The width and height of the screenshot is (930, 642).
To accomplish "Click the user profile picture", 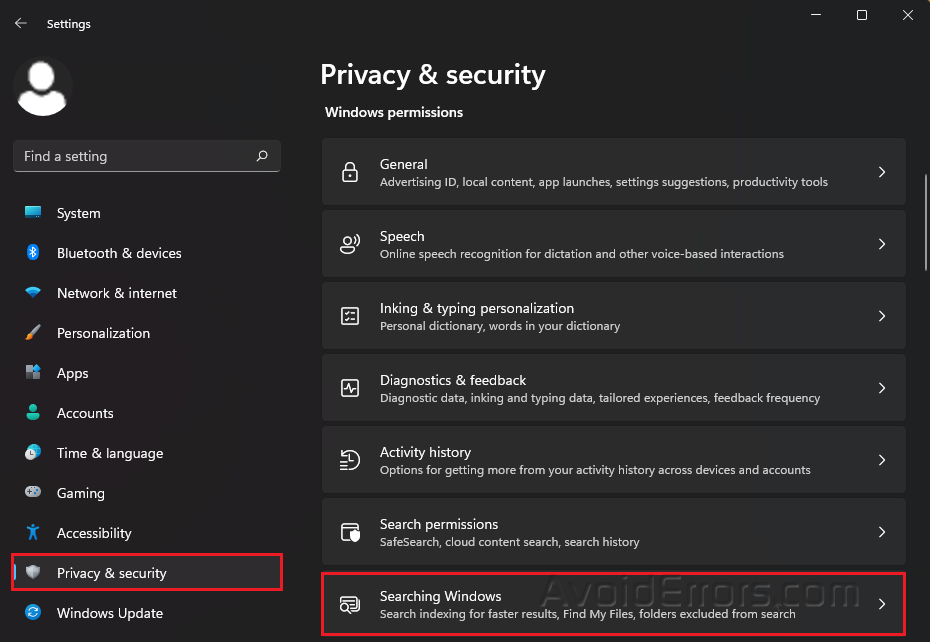I will click(x=41, y=87).
